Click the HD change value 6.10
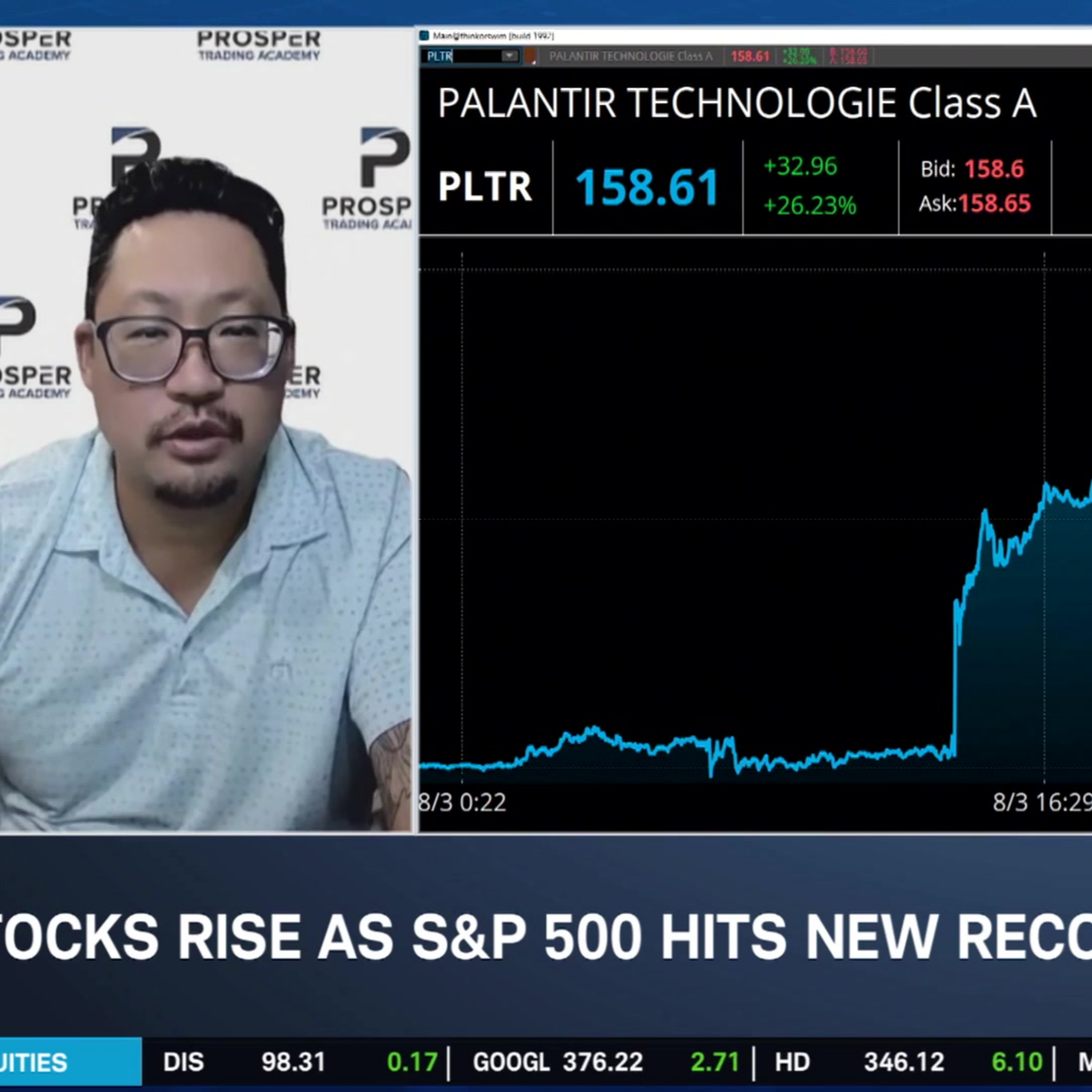Screen dimensions: 1092x1092 tap(1017, 1061)
